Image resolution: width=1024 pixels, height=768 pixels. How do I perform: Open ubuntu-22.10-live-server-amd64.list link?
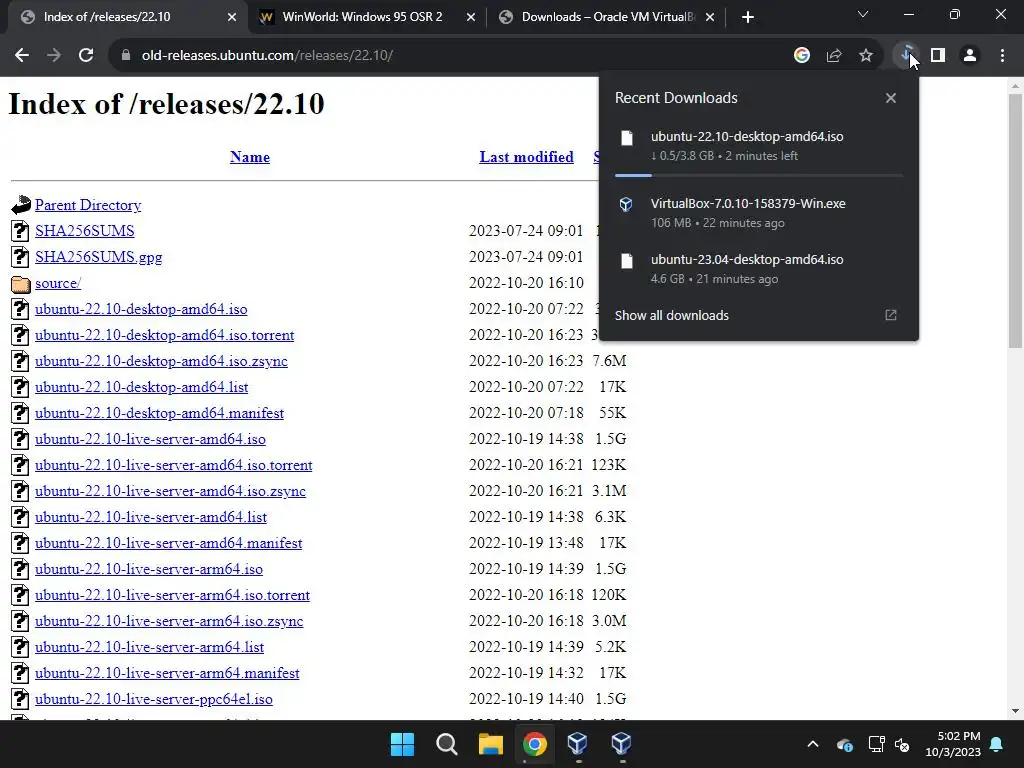151,517
